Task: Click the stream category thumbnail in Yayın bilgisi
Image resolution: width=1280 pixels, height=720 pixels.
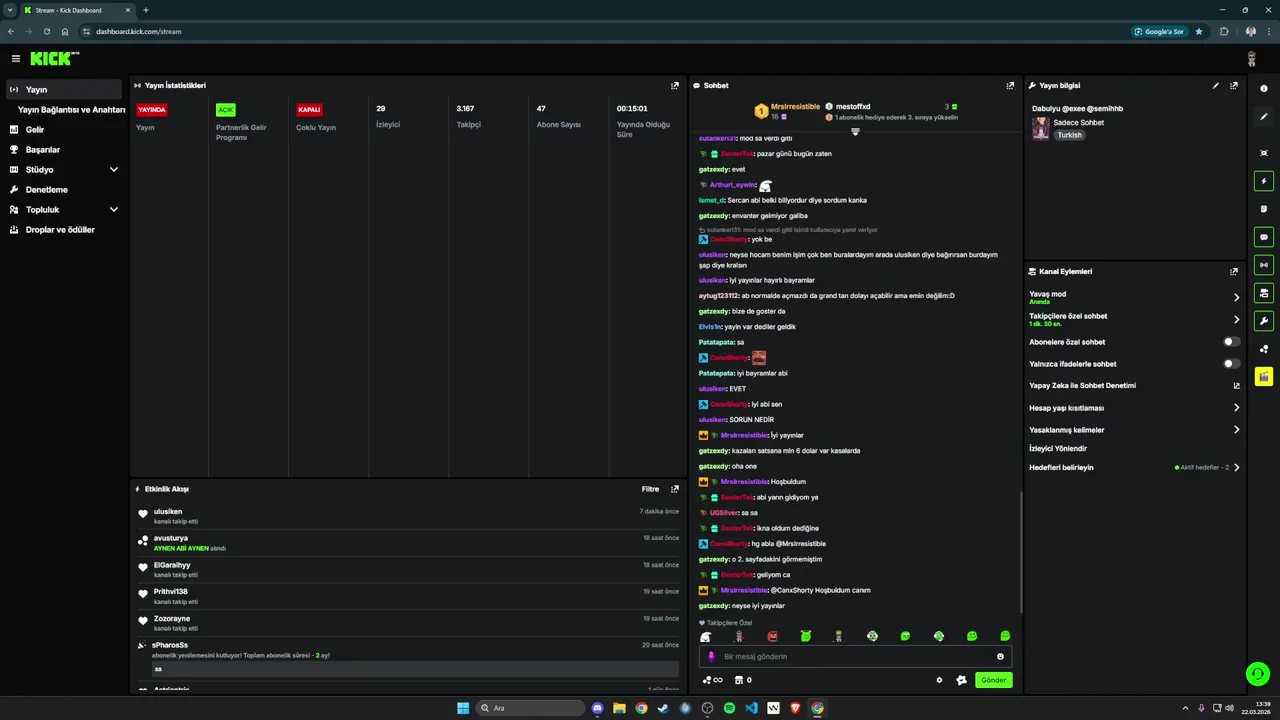Action: tap(1041, 128)
